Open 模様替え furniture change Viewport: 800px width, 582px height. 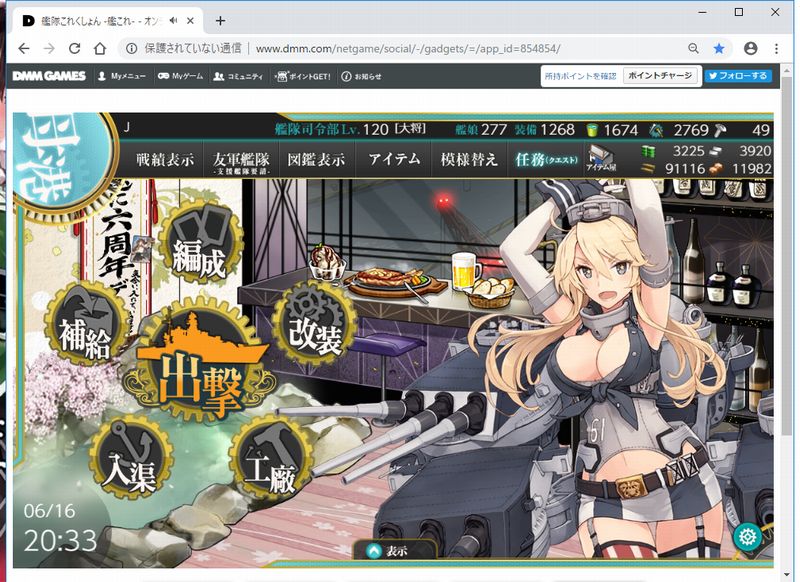(469, 160)
